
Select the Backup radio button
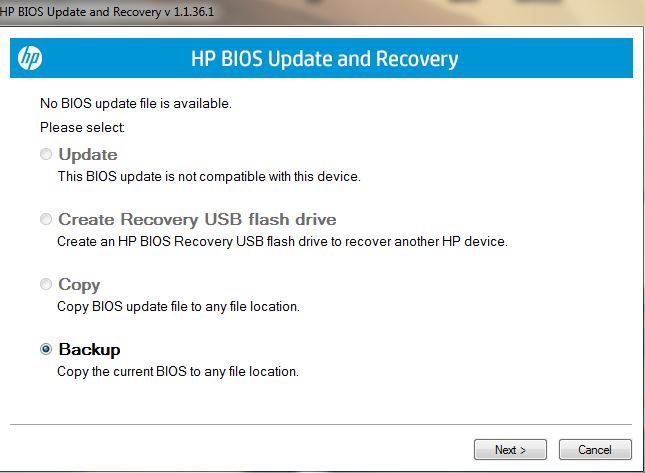(46, 349)
